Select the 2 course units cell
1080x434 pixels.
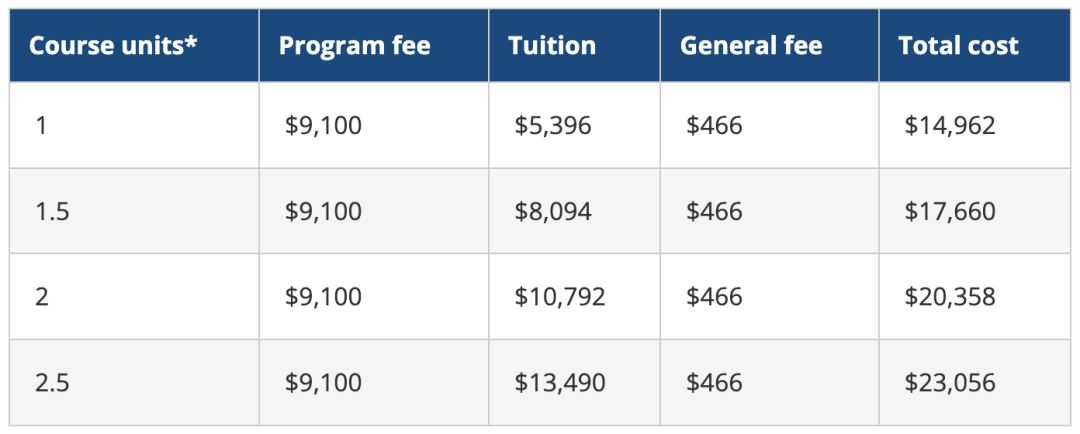point(134,296)
